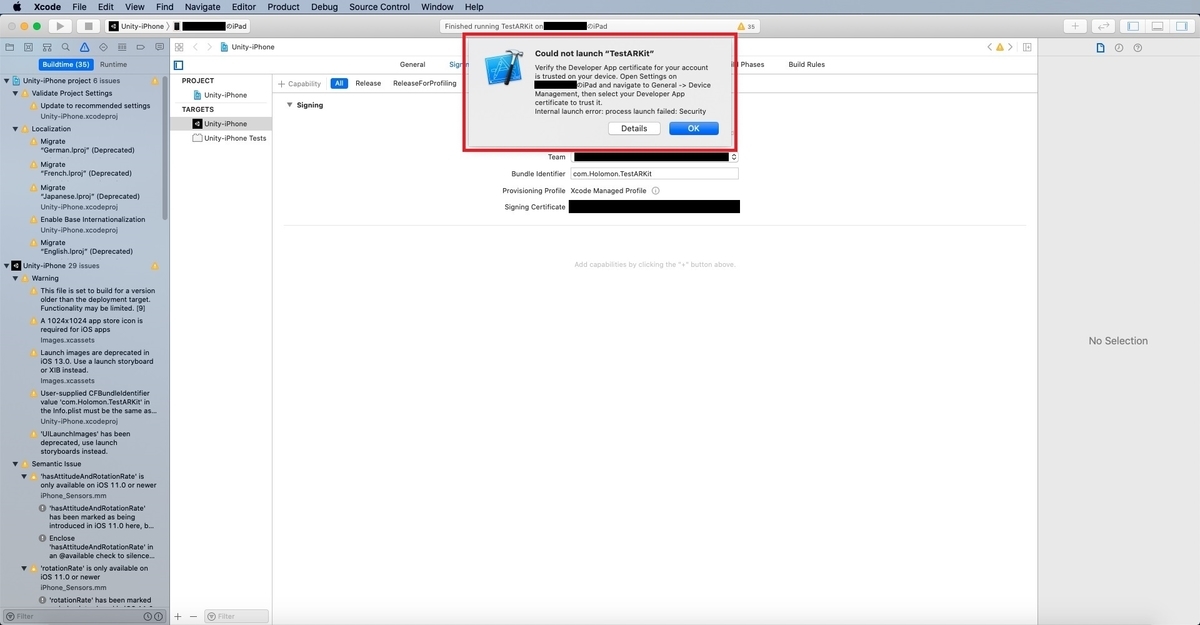Toggle recent-issues clock filter in navigator
The width and height of the screenshot is (1200, 625).
[148, 616]
